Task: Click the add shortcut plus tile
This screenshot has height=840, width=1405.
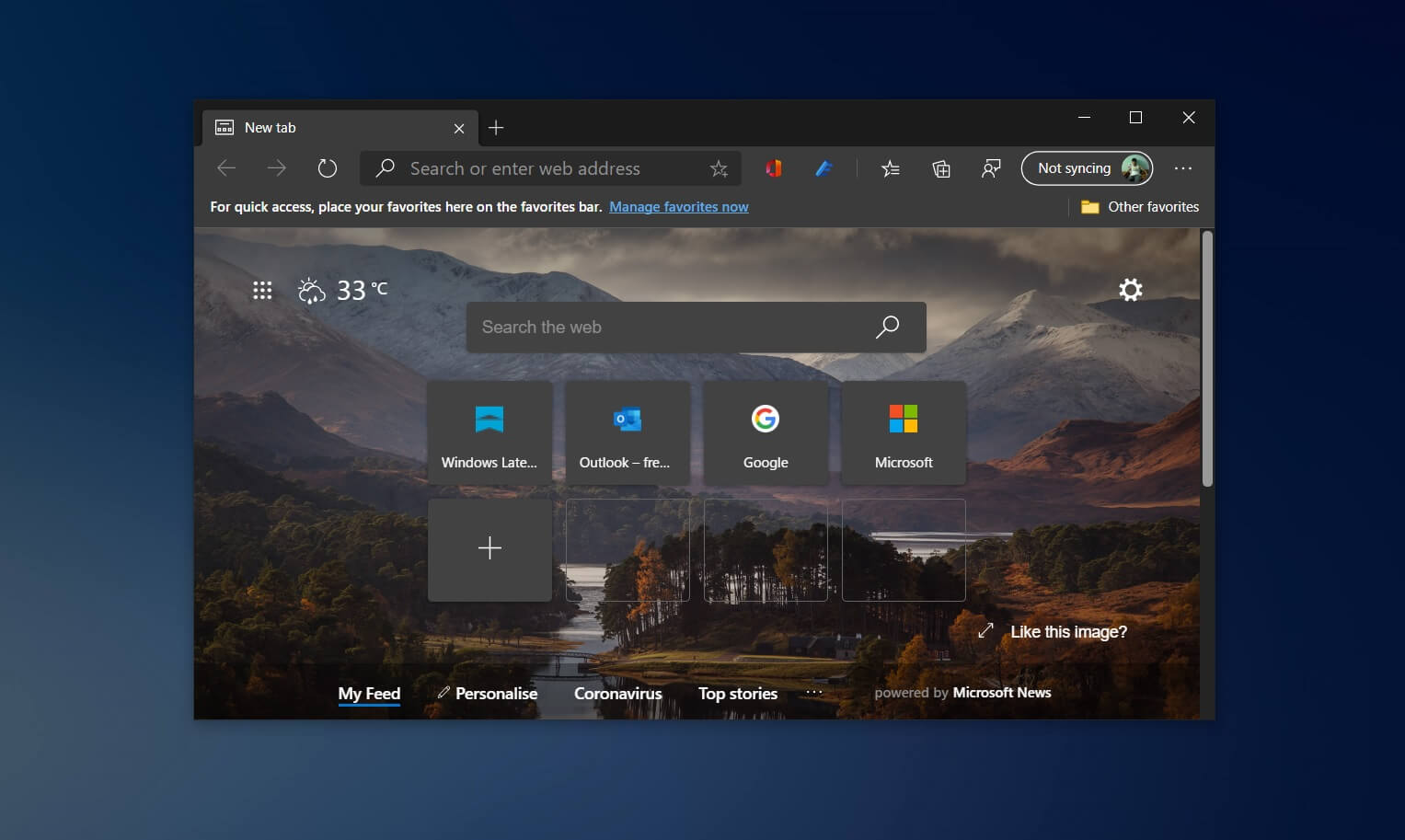Action: click(489, 549)
